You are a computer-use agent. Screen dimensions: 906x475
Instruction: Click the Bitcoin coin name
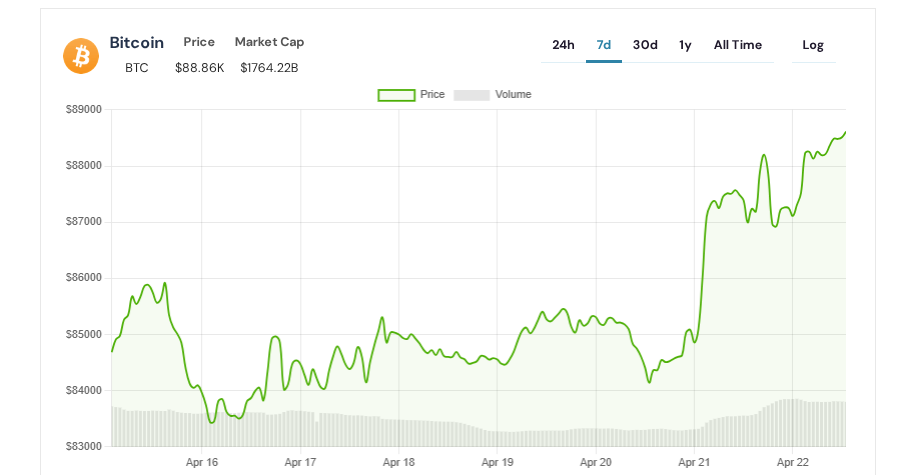137,43
